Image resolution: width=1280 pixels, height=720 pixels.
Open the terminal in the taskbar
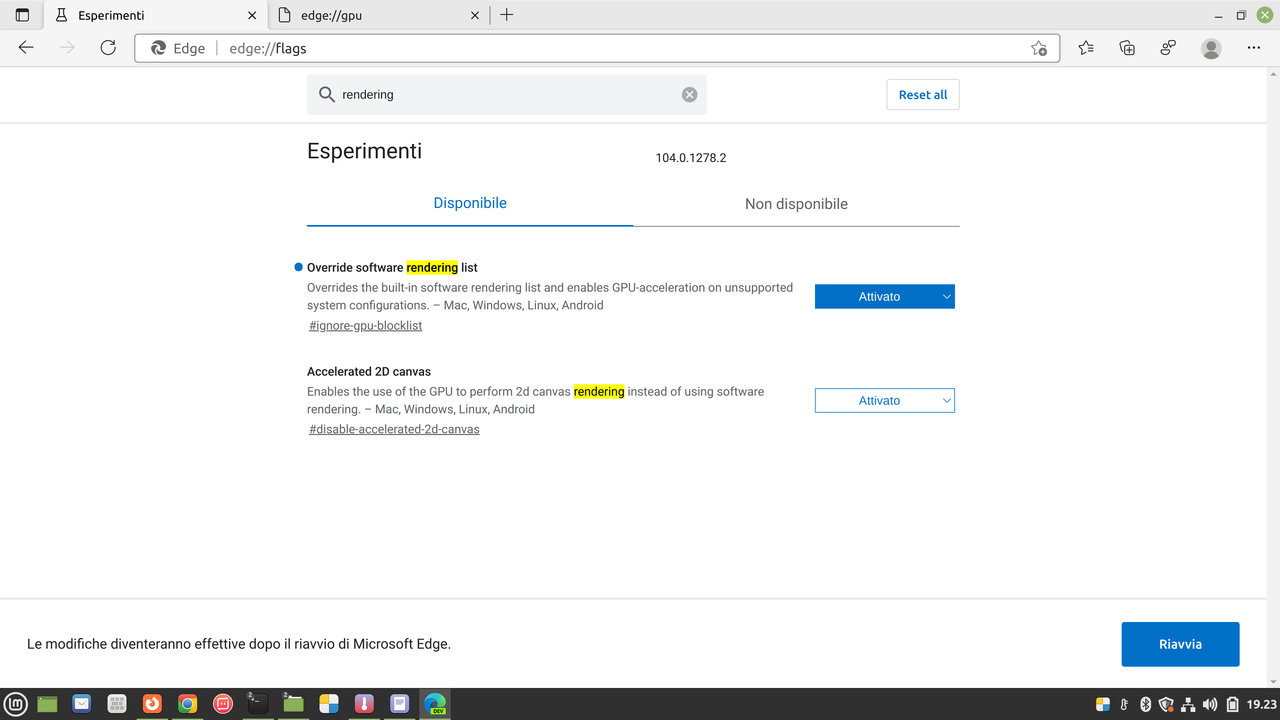click(257, 704)
